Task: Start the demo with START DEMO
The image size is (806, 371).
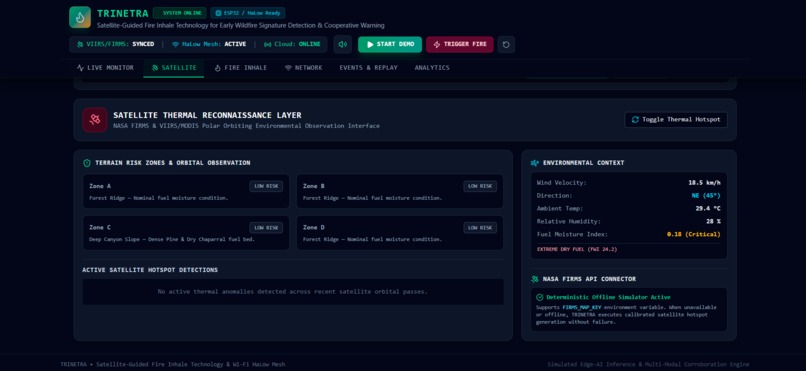Action: tap(390, 44)
